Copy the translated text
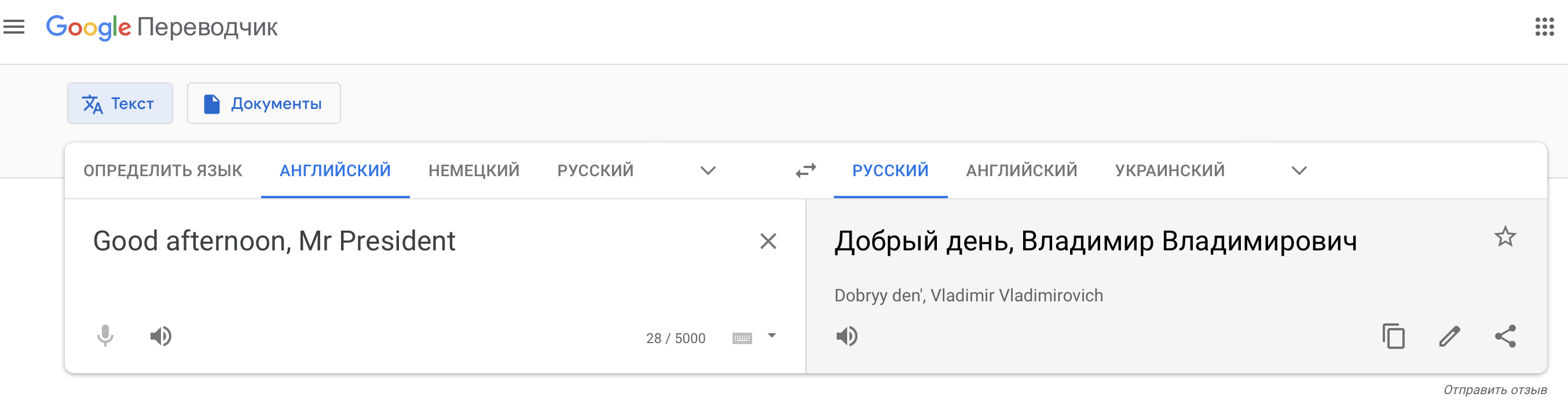1568x408 pixels. point(1394,337)
